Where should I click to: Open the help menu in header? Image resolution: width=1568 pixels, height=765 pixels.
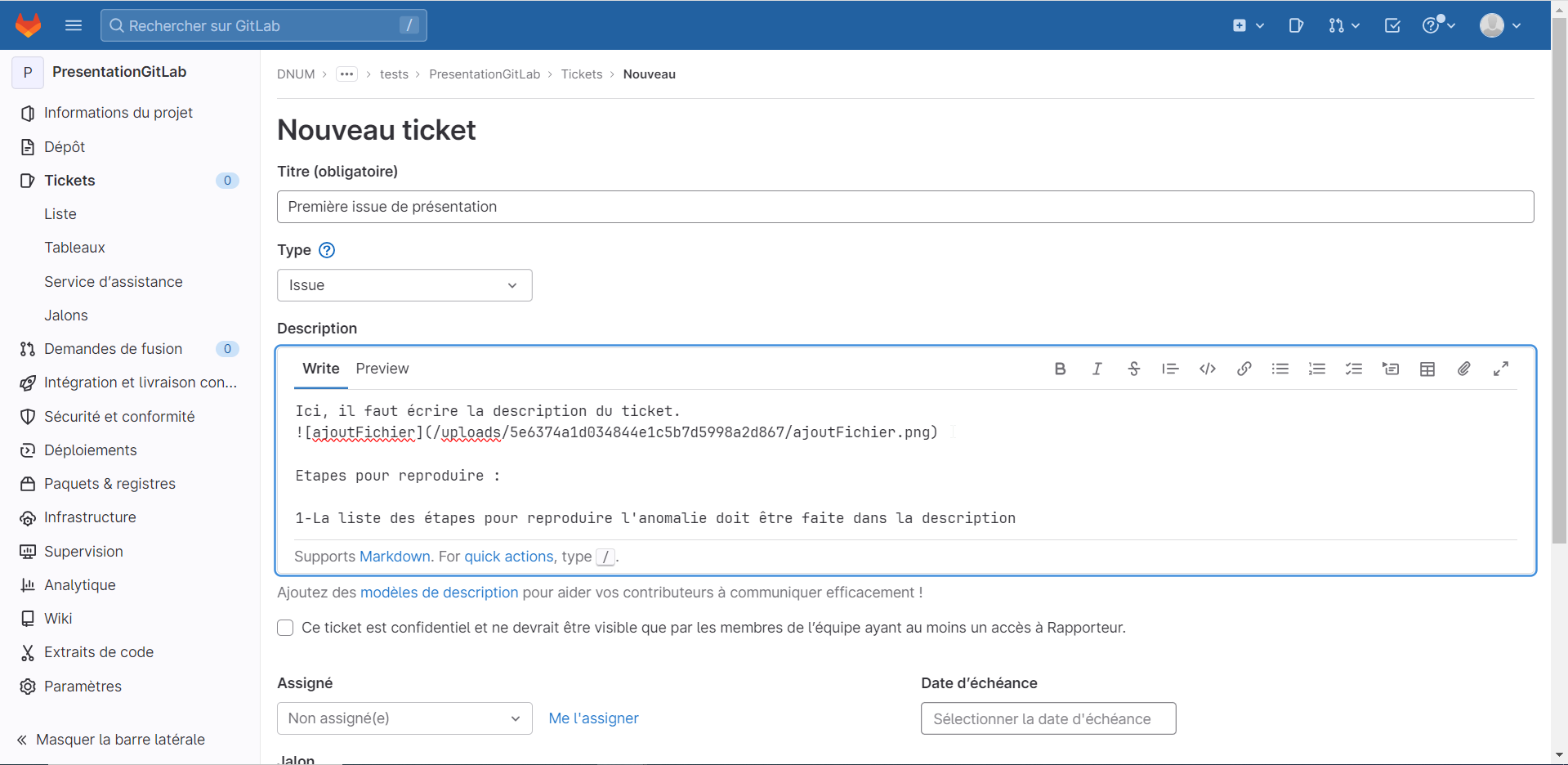(1438, 25)
